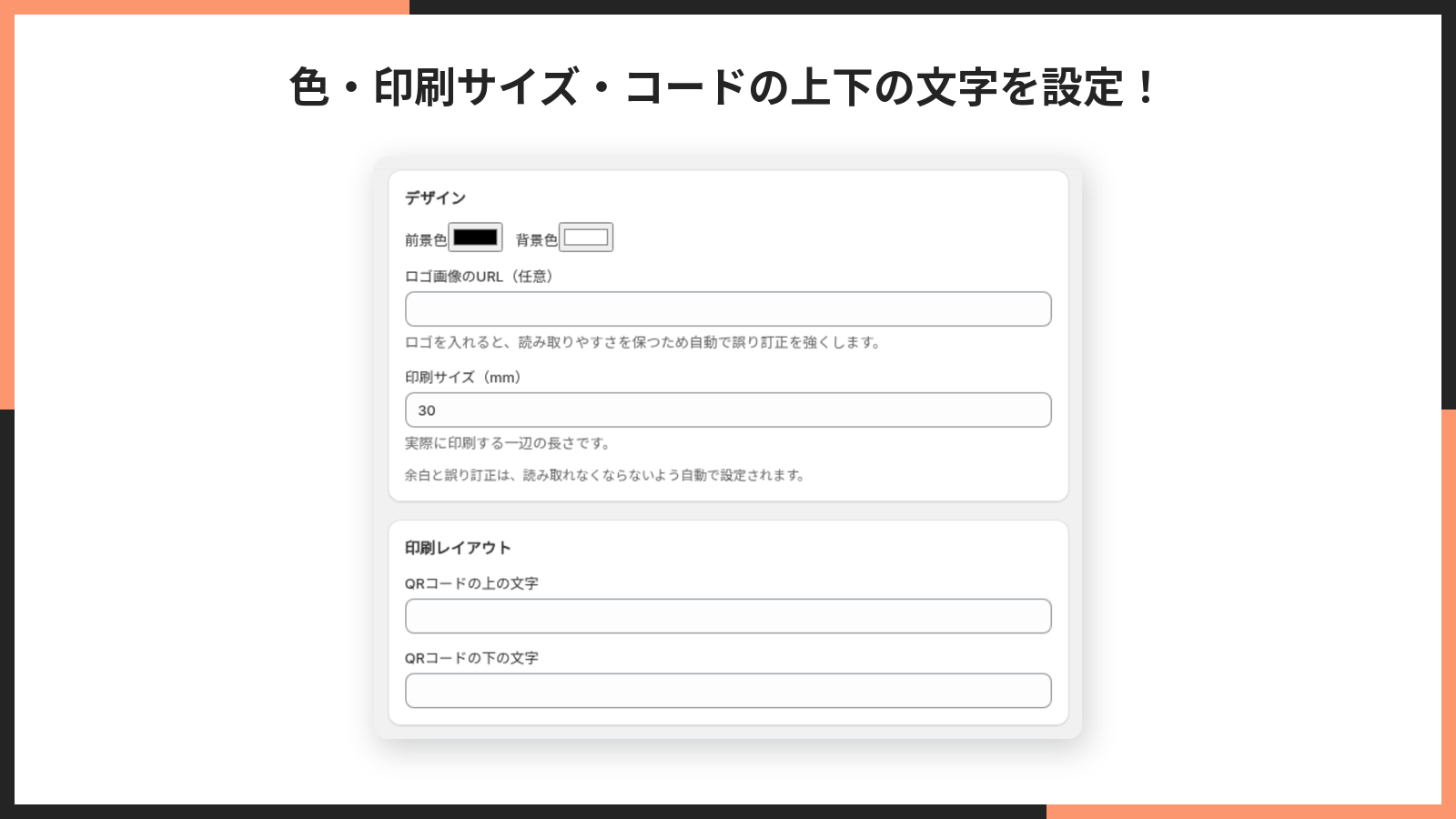This screenshot has width=1456, height=819.
Task: Click the 印刷サイズ (mm) field showing 30
Action: pyautogui.click(x=728, y=410)
